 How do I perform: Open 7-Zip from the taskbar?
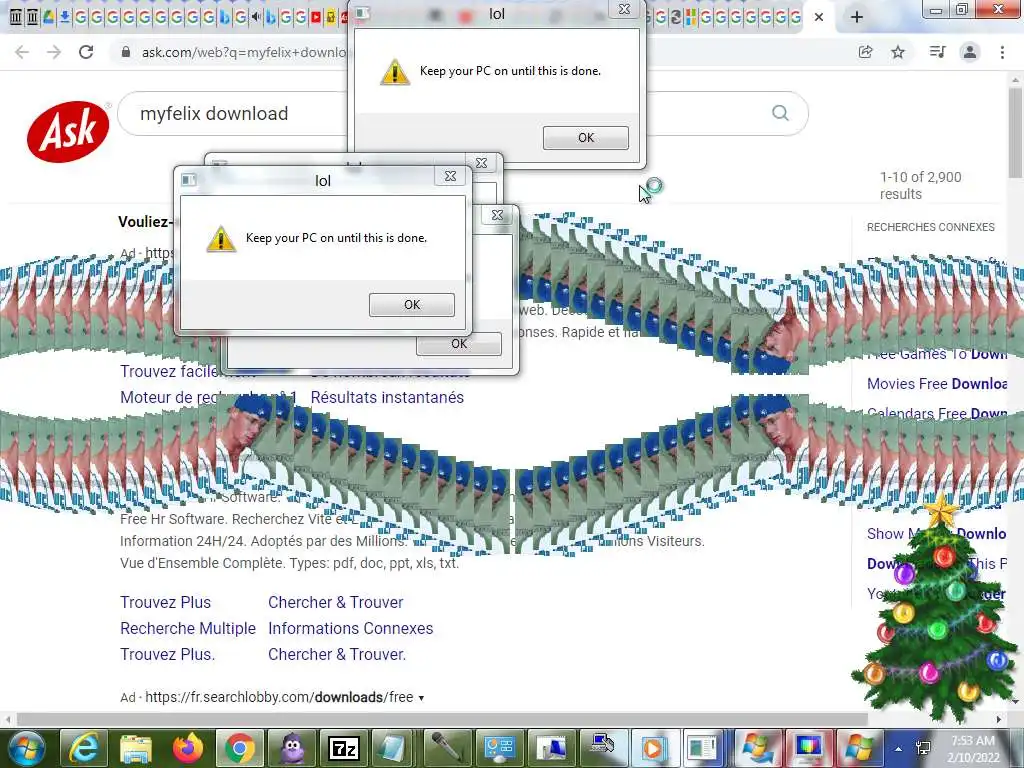[344, 748]
